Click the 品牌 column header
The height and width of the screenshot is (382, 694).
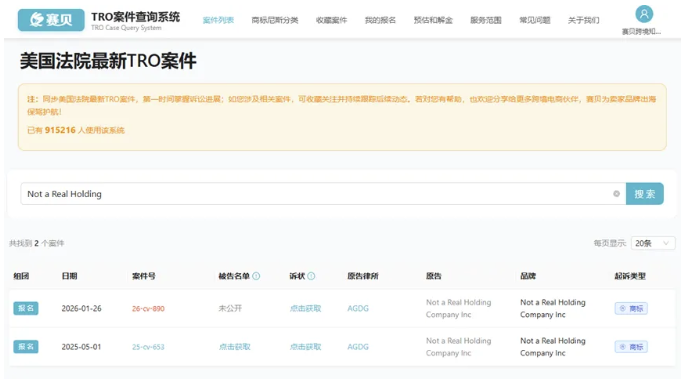coord(528,276)
